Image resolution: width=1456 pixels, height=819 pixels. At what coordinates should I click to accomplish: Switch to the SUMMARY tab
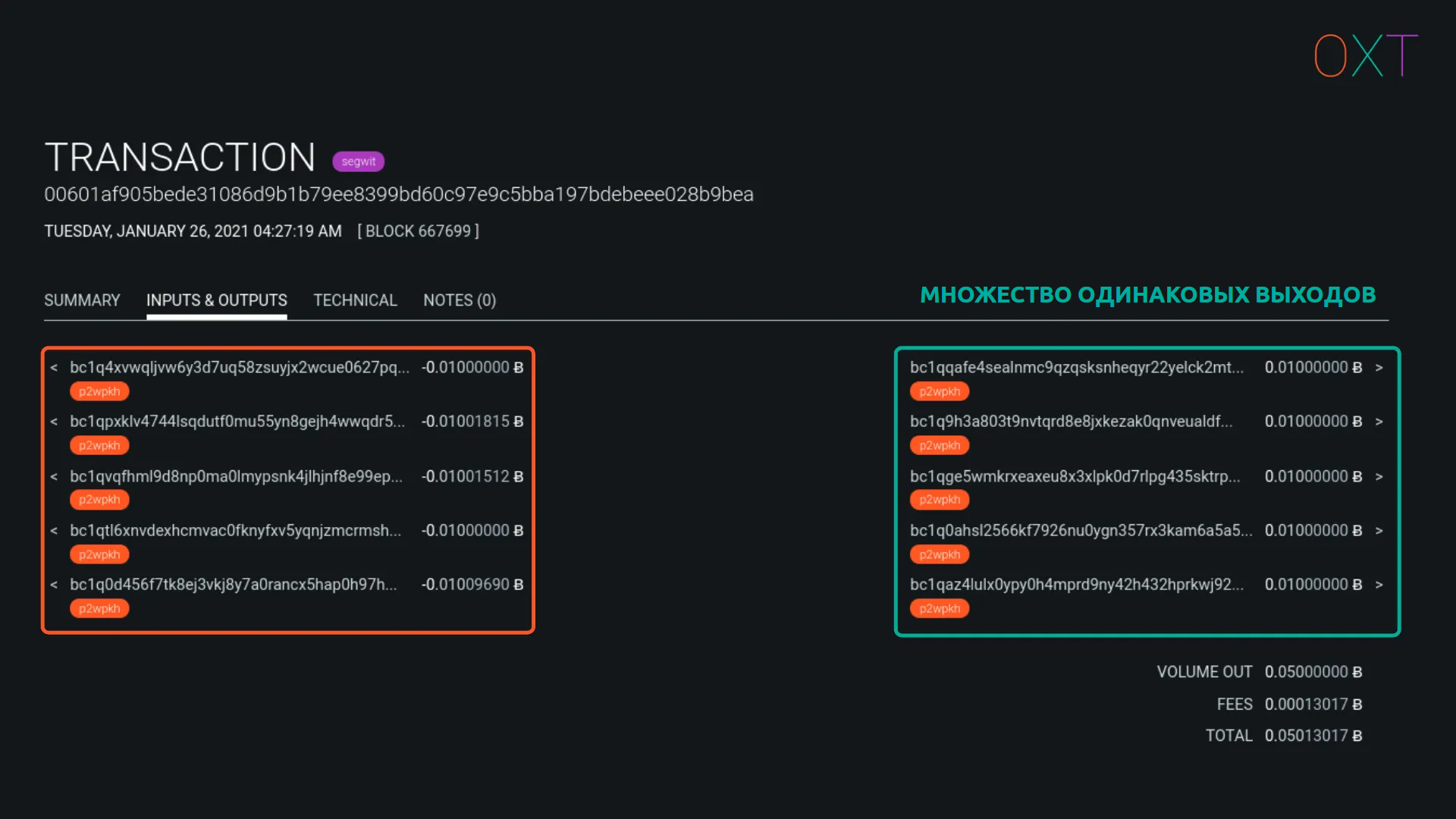82,300
